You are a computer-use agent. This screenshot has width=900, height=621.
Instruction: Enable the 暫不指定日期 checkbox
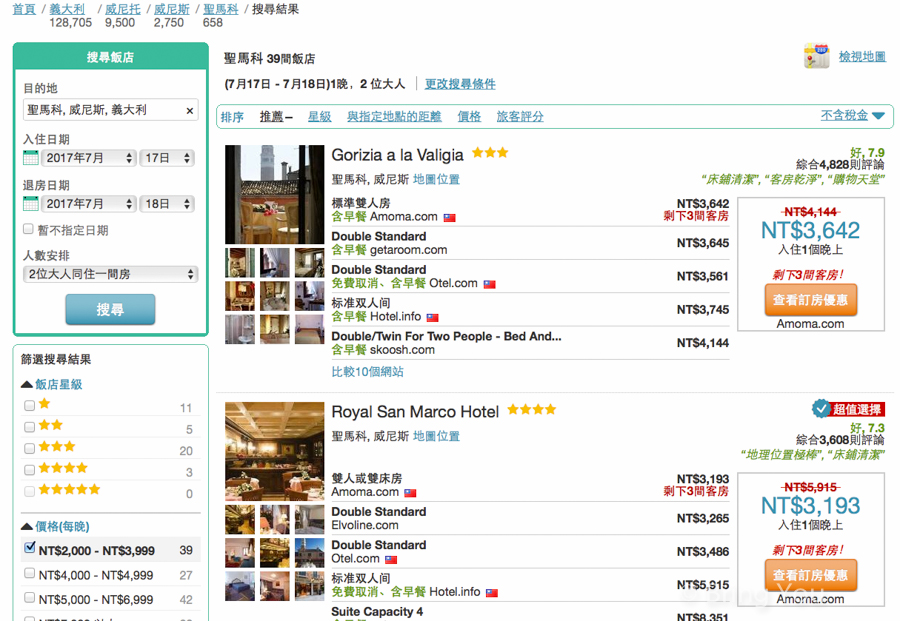tap(28, 229)
